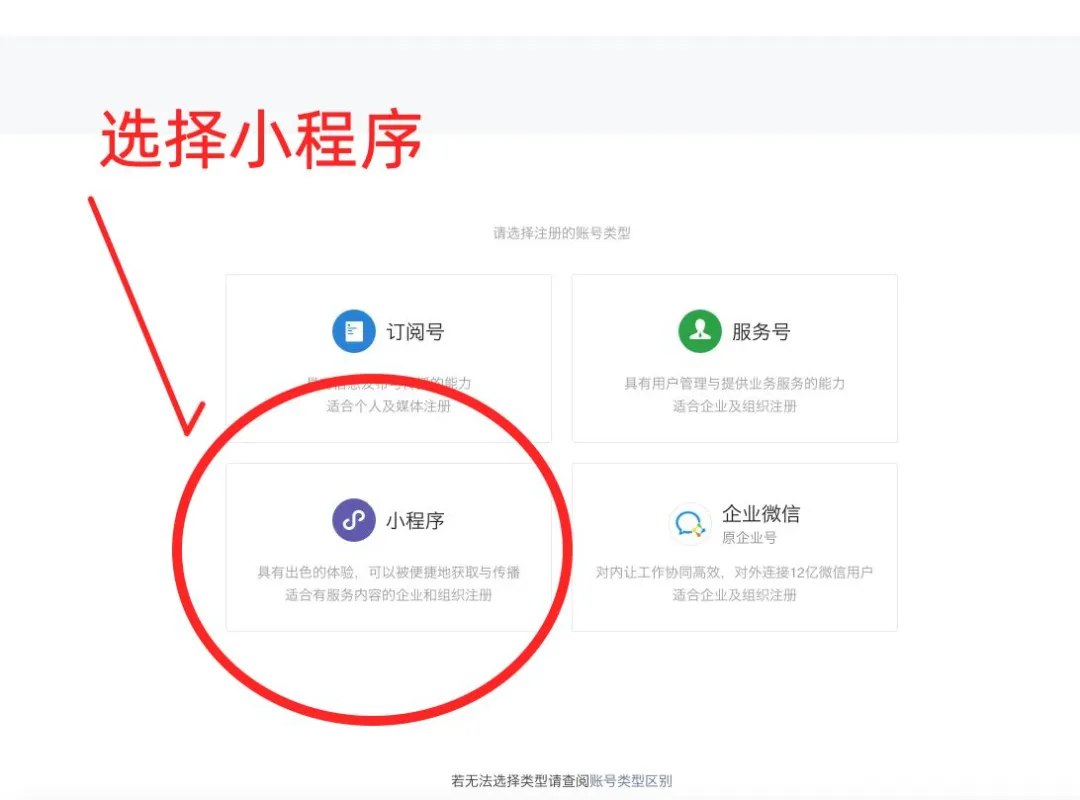Click the text 具有出色的体验，可以被便捷地获取与传播
The height and width of the screenshot is (800, 1080).
click(388, 572)
